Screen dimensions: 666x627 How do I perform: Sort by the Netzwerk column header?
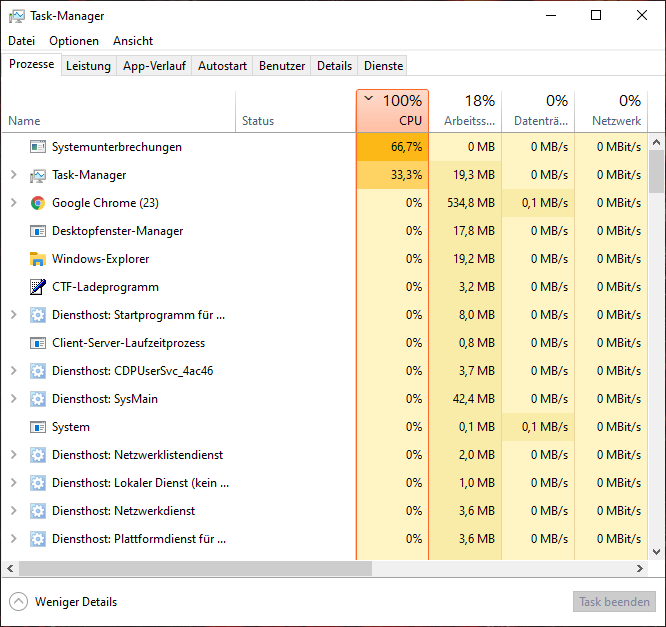click(x=611, y=111)
